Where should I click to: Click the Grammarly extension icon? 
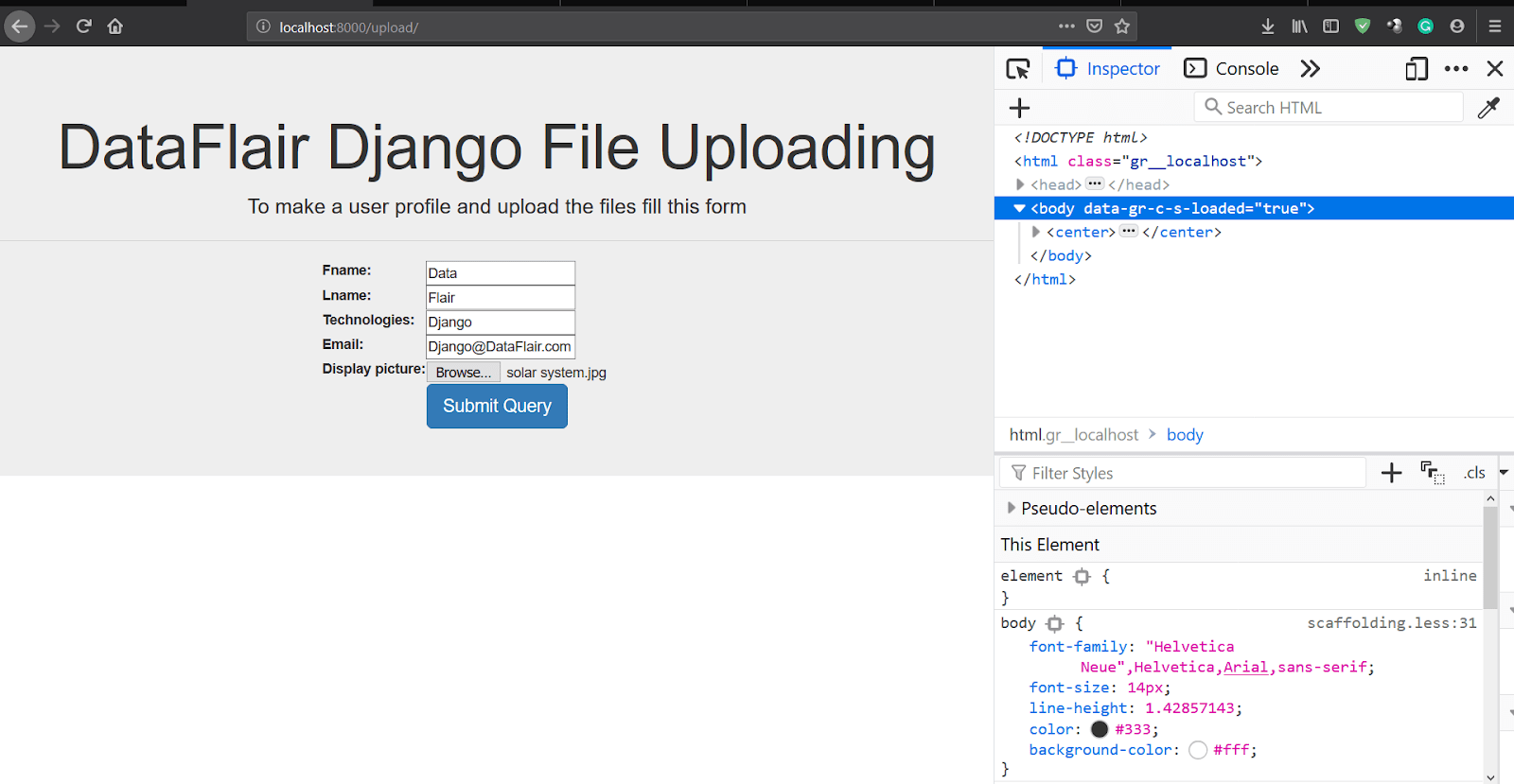(1425, 26)
